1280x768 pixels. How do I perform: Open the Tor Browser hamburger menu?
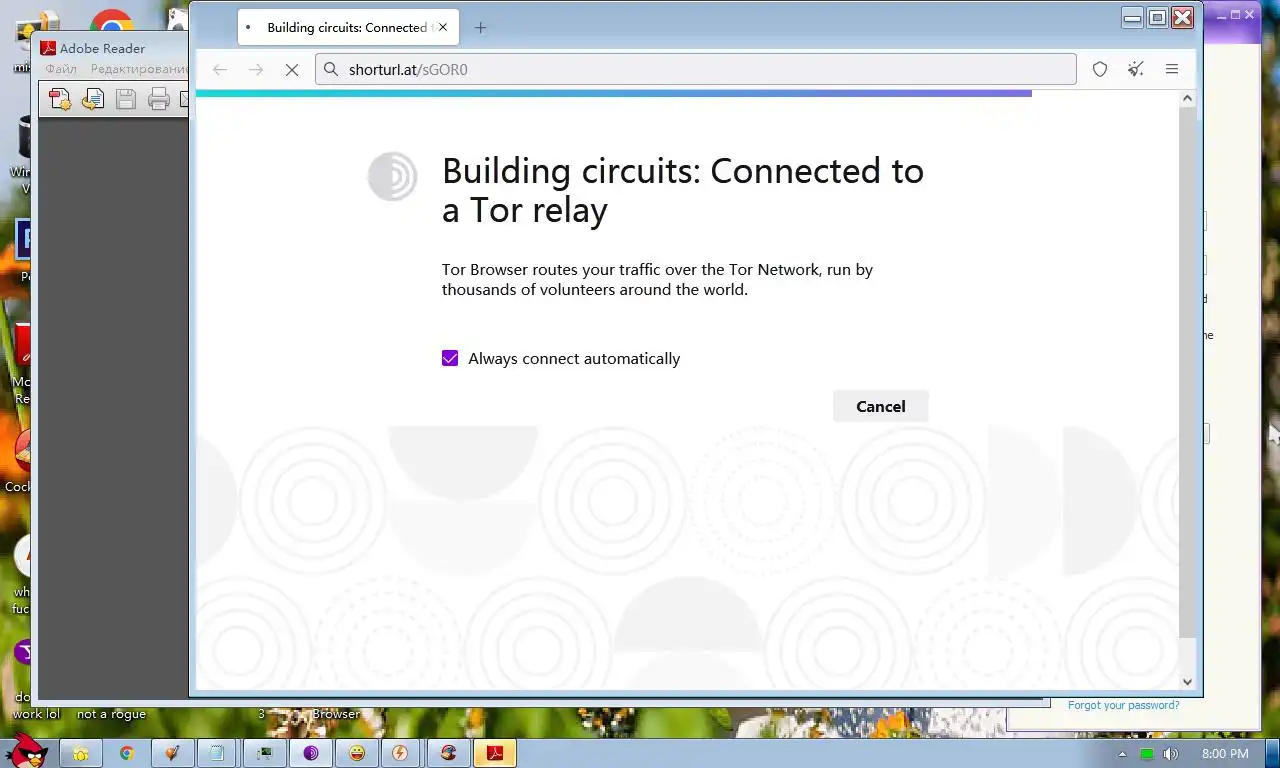pyautogui.click(x=1172, y=69)
